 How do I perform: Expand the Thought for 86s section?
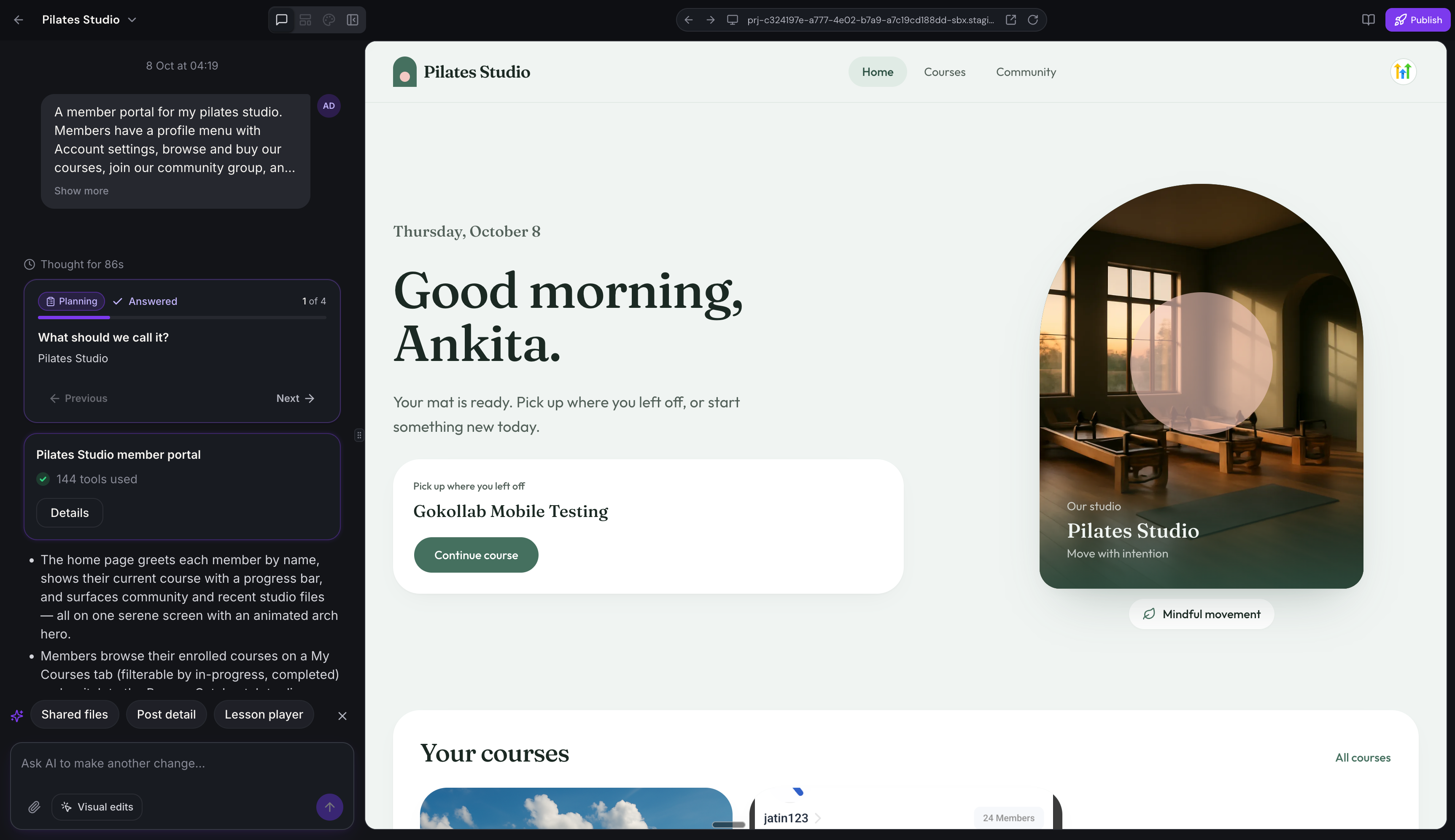coord(73,264)
